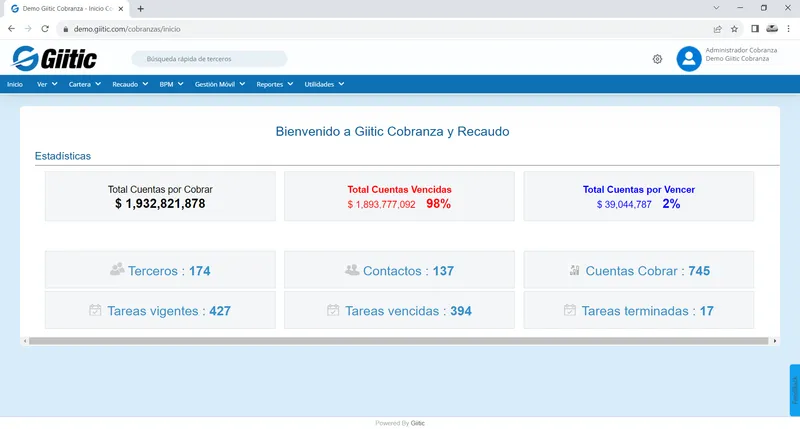Go forward with the browser forward arrow

click(28, 29)
